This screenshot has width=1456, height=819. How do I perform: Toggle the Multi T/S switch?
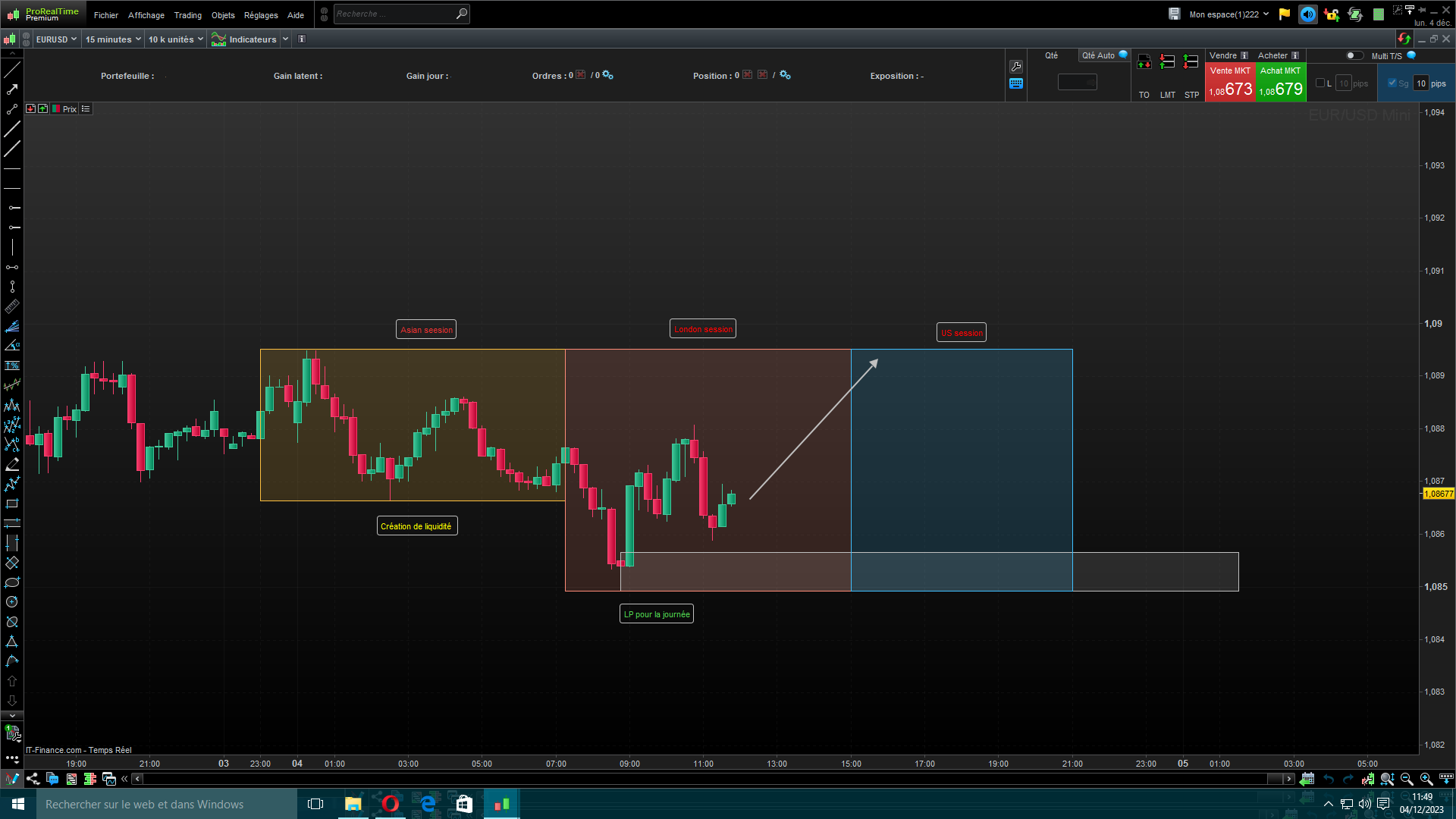pyautogui.click(x=1354, y=55)
